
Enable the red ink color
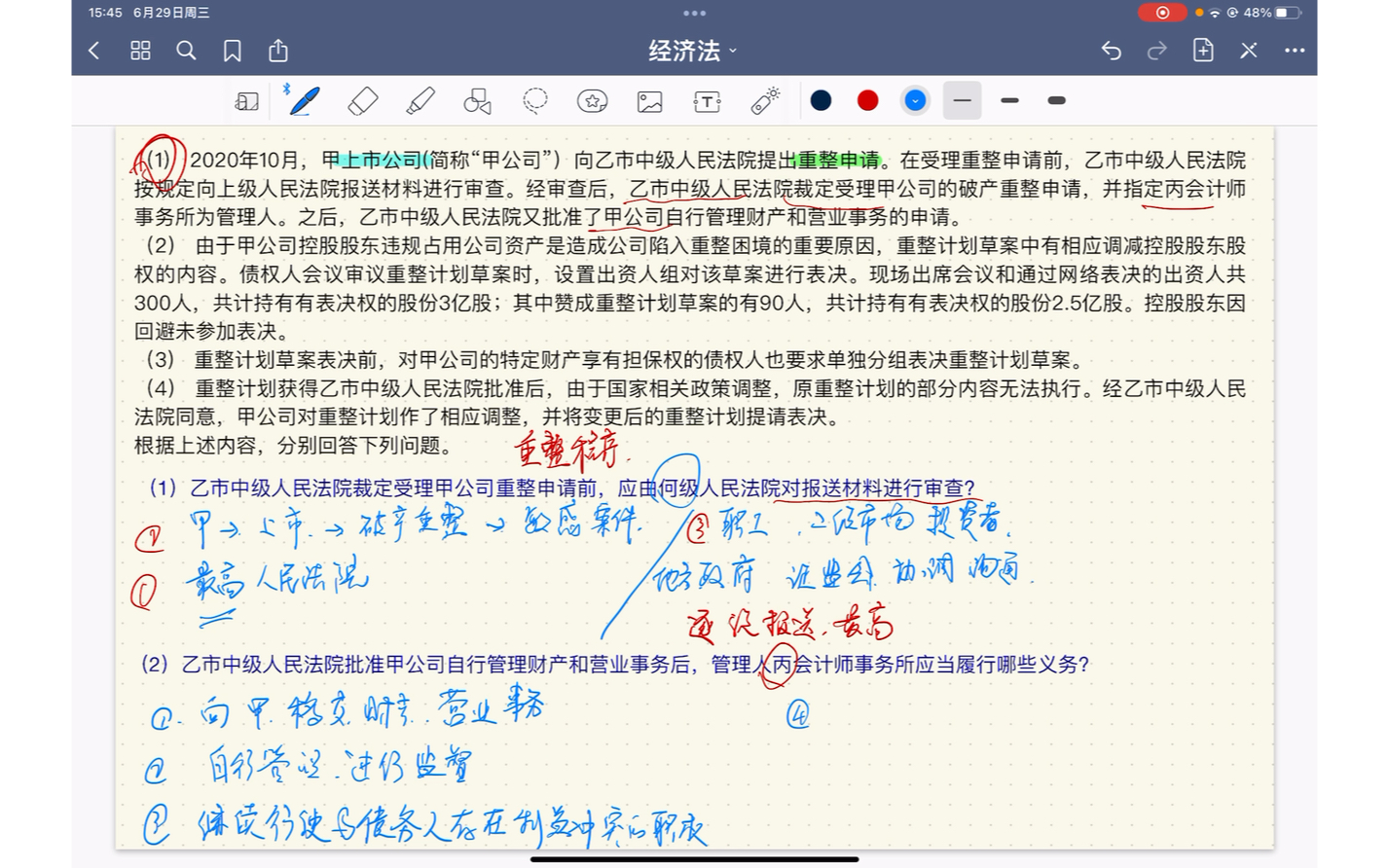(866, 99)
